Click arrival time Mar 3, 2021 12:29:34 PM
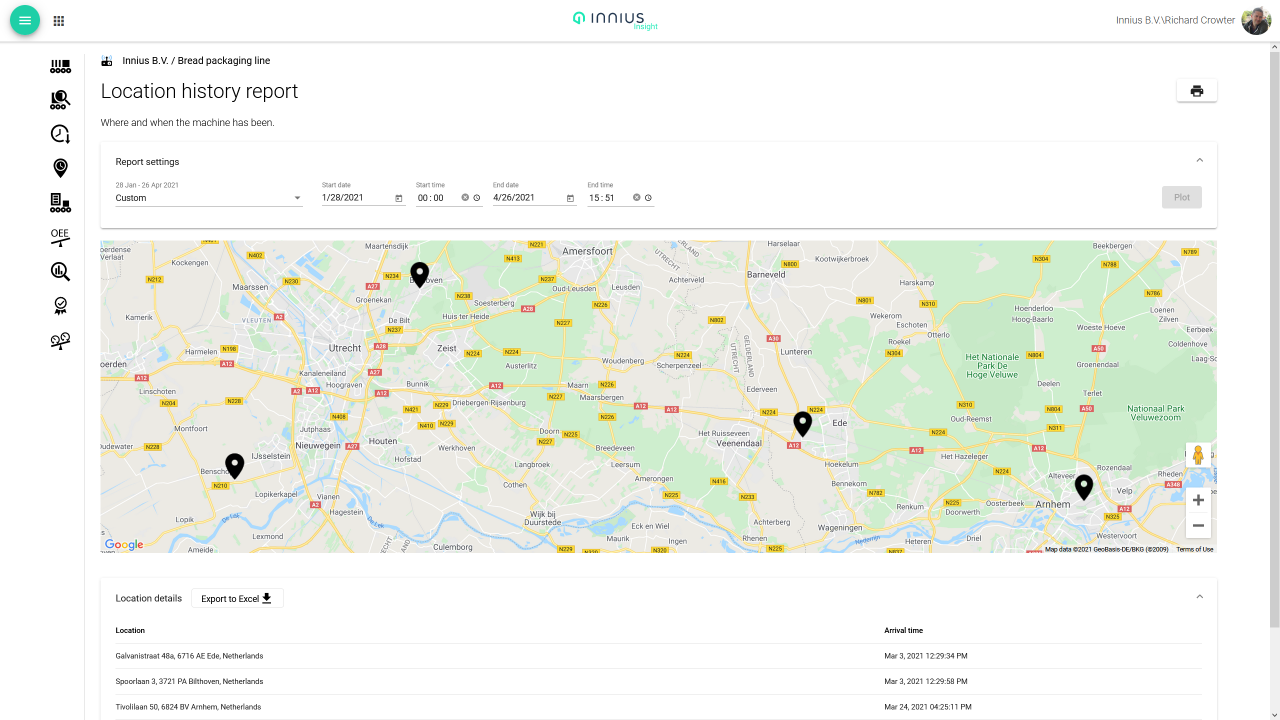 click(x=926, y=656)
